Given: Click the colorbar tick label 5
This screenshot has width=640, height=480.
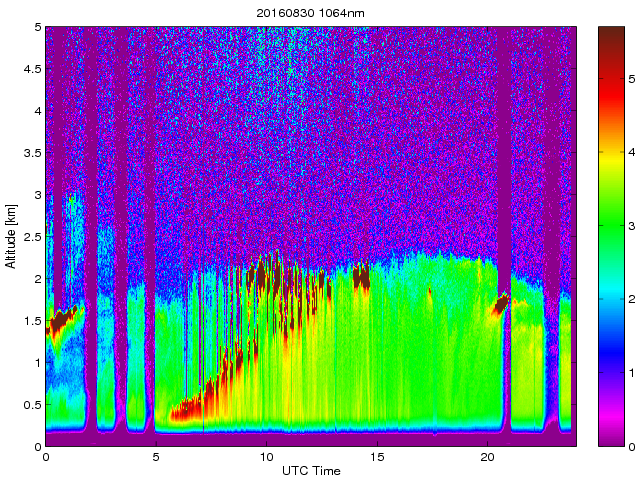Looking at the screenshot, I should (633, 76).
